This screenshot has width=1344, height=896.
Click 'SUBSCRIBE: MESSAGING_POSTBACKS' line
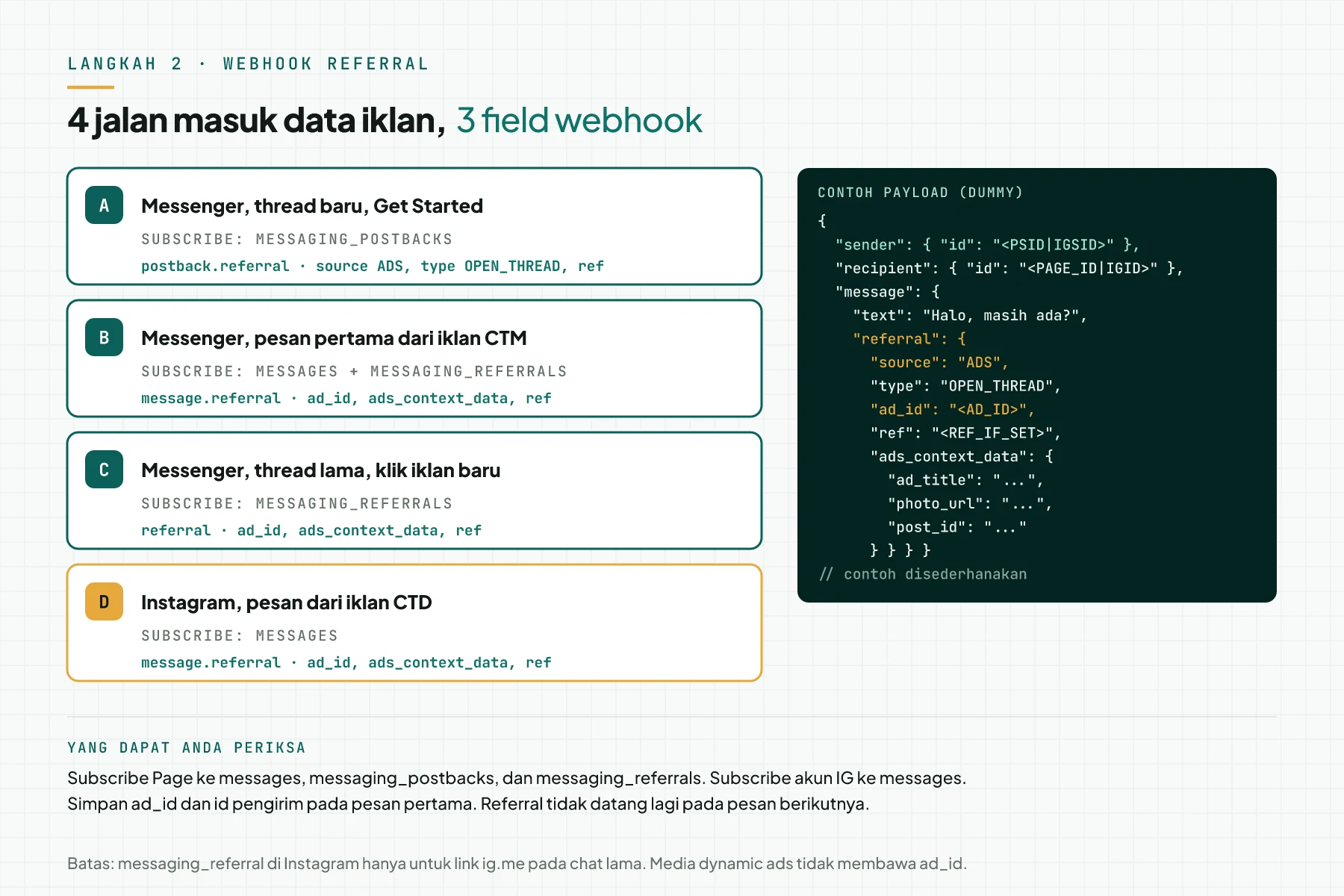(x=297, y=239)
